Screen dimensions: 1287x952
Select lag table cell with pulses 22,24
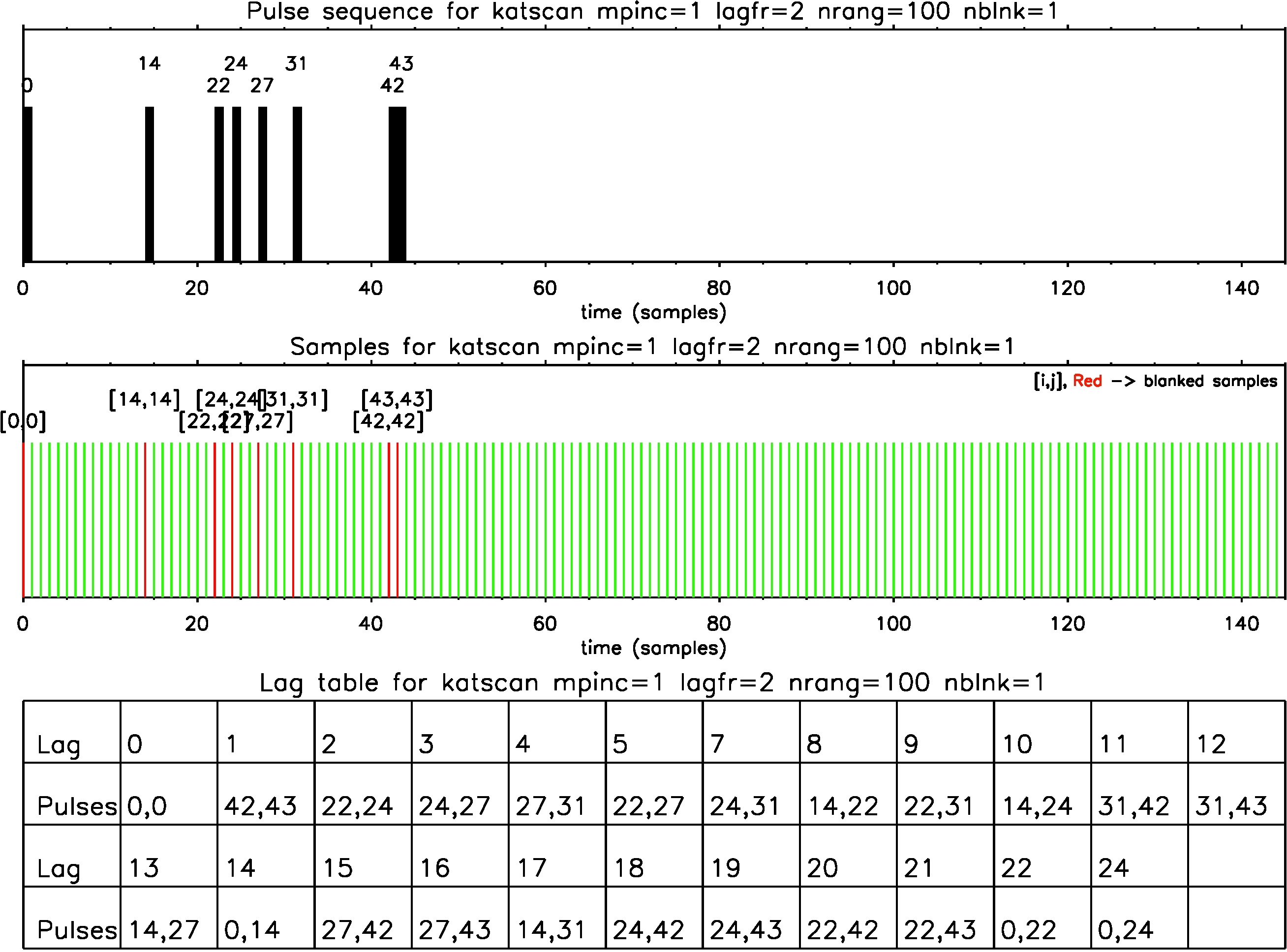click(x=358, y=805)
